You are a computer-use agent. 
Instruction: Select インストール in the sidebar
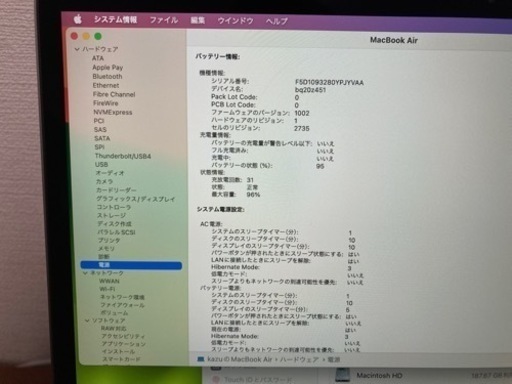(119, 352)
